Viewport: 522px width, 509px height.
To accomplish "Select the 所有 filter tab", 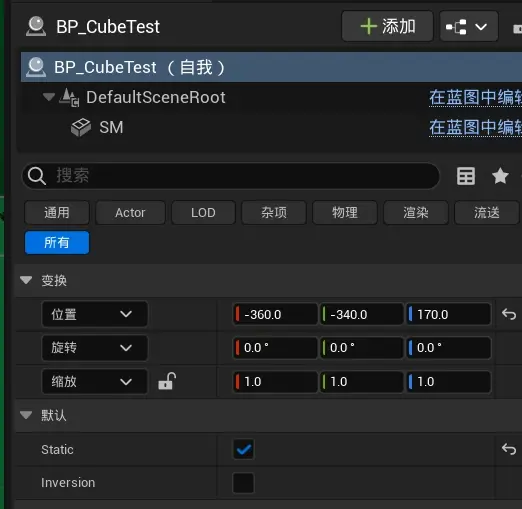I will tap(57, 242).
